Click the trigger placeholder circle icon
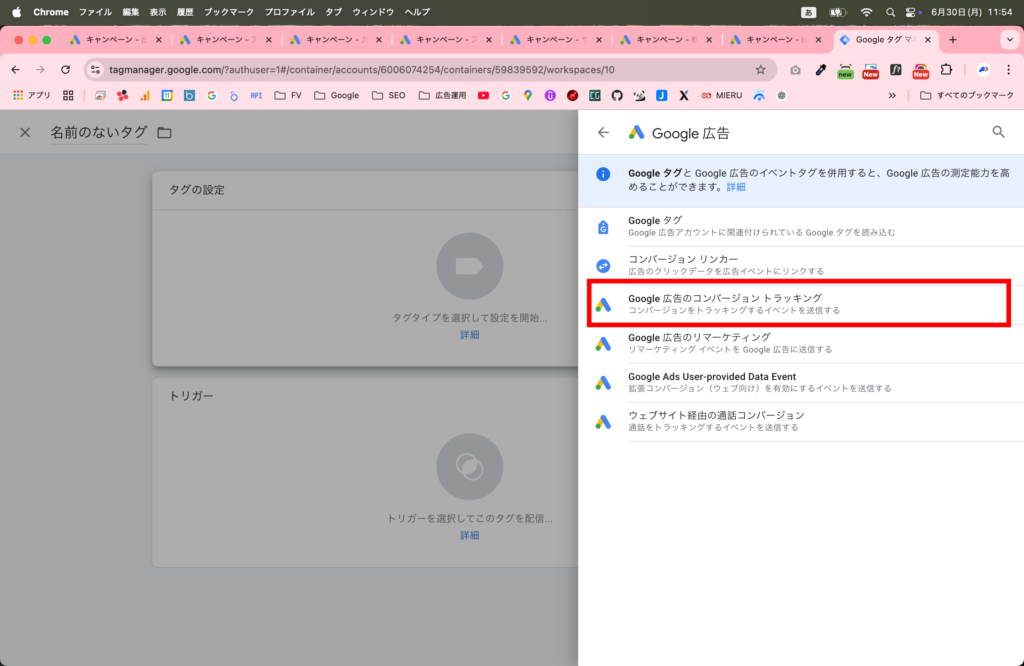The height and width of the screenshot is (666, 1024). point(470,466)
